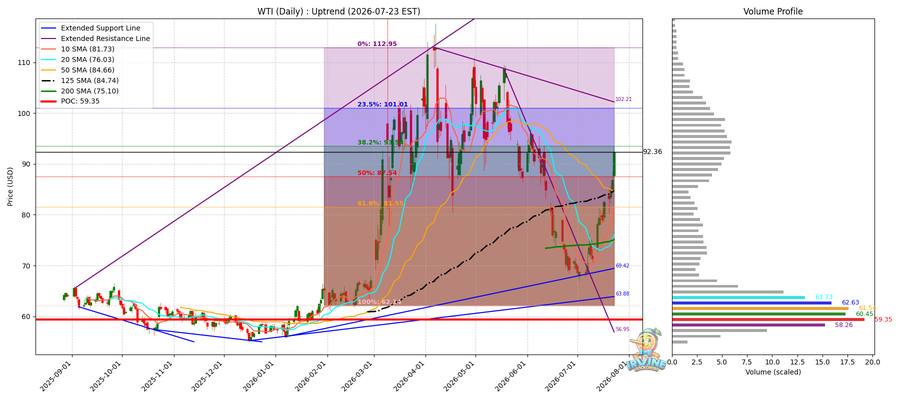Click the green "60.45" volume profile label
This screenshot has height=400, width=900.
[x=864, y=314]
